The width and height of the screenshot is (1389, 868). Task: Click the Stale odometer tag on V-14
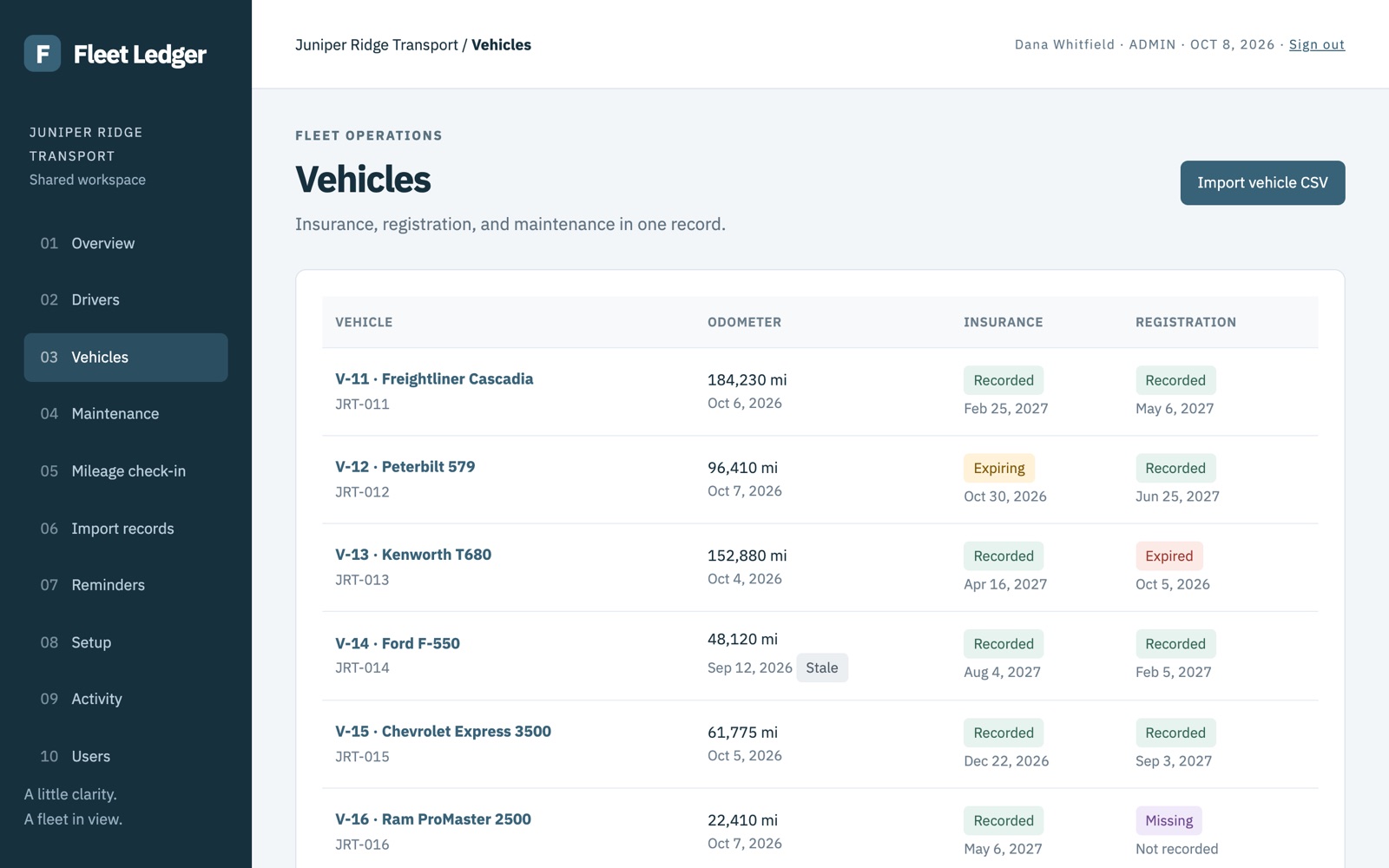(821, 667)
